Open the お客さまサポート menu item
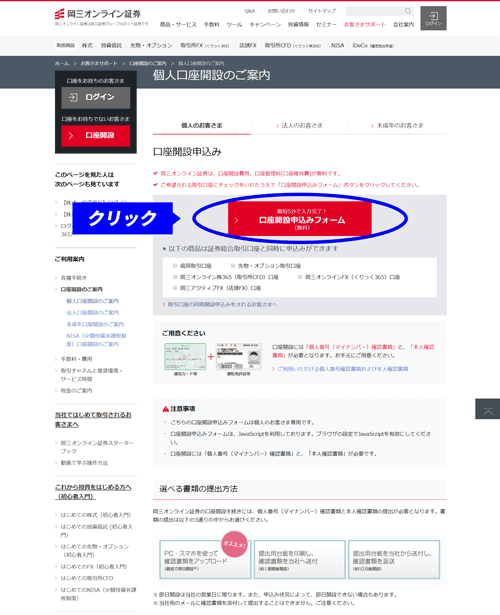 click(x=365, y=24)
